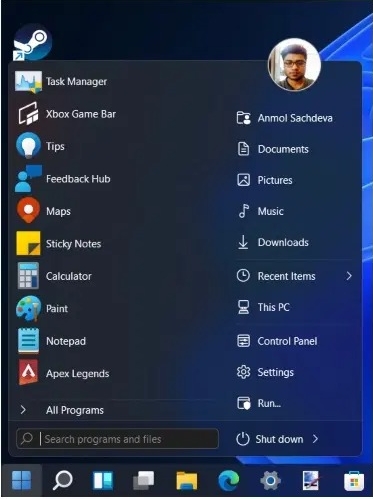Screen dimensions: 373x499
Task: Select the Task Manager label
Action: pyautogui.click(x=76, y=82)
